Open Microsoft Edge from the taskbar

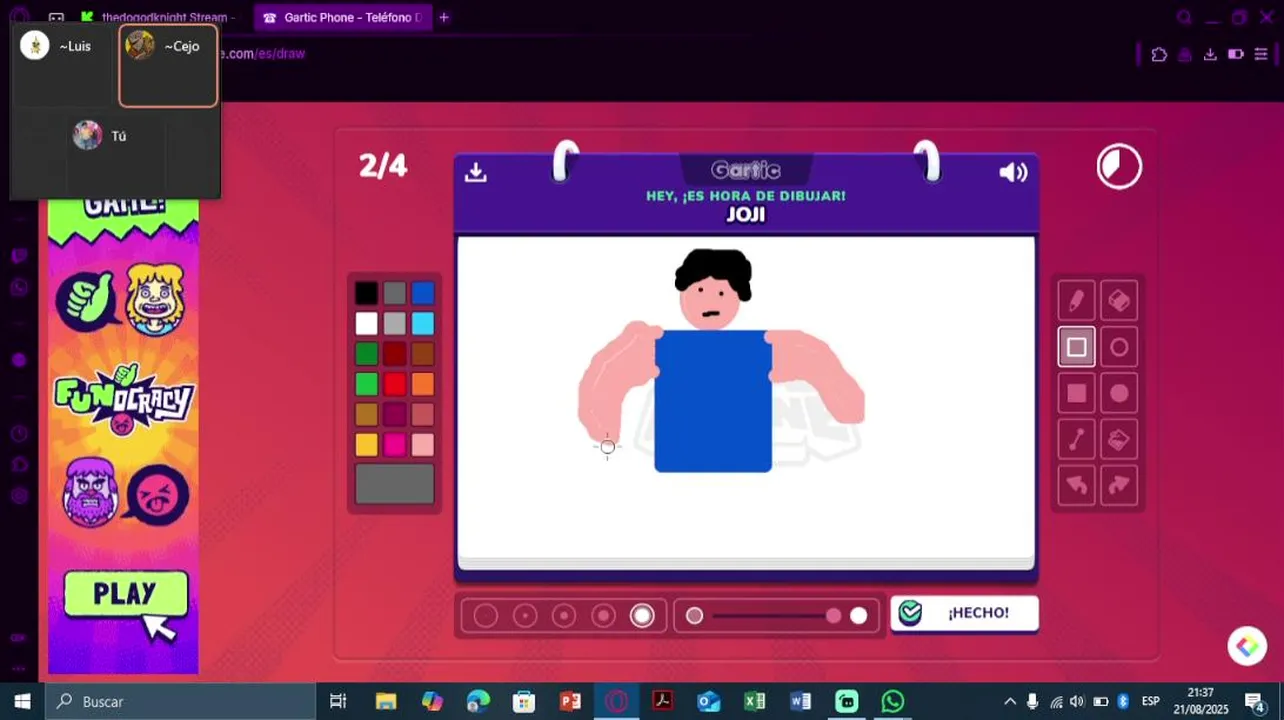click(478, 701)
